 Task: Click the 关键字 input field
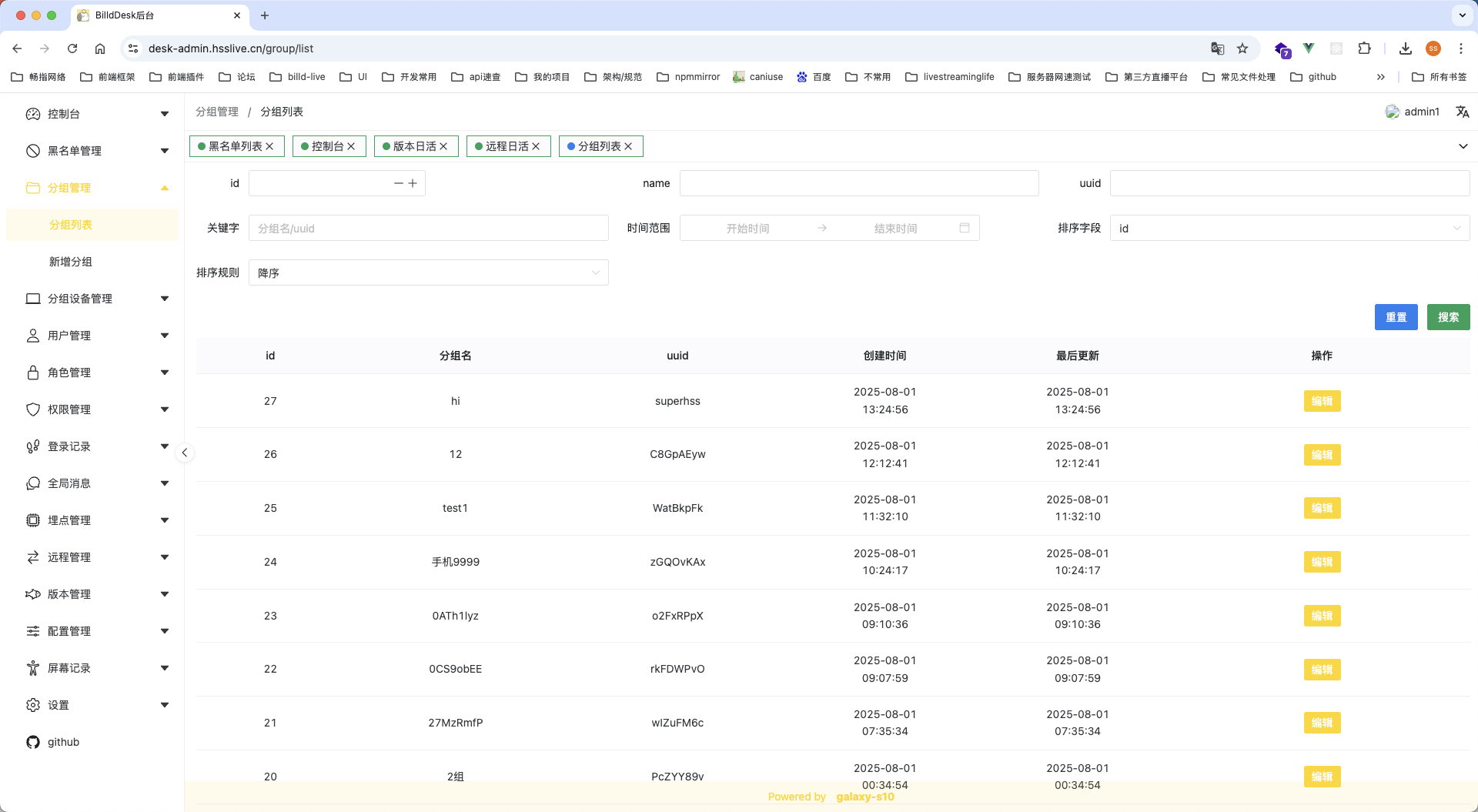[x=428, y=228]
